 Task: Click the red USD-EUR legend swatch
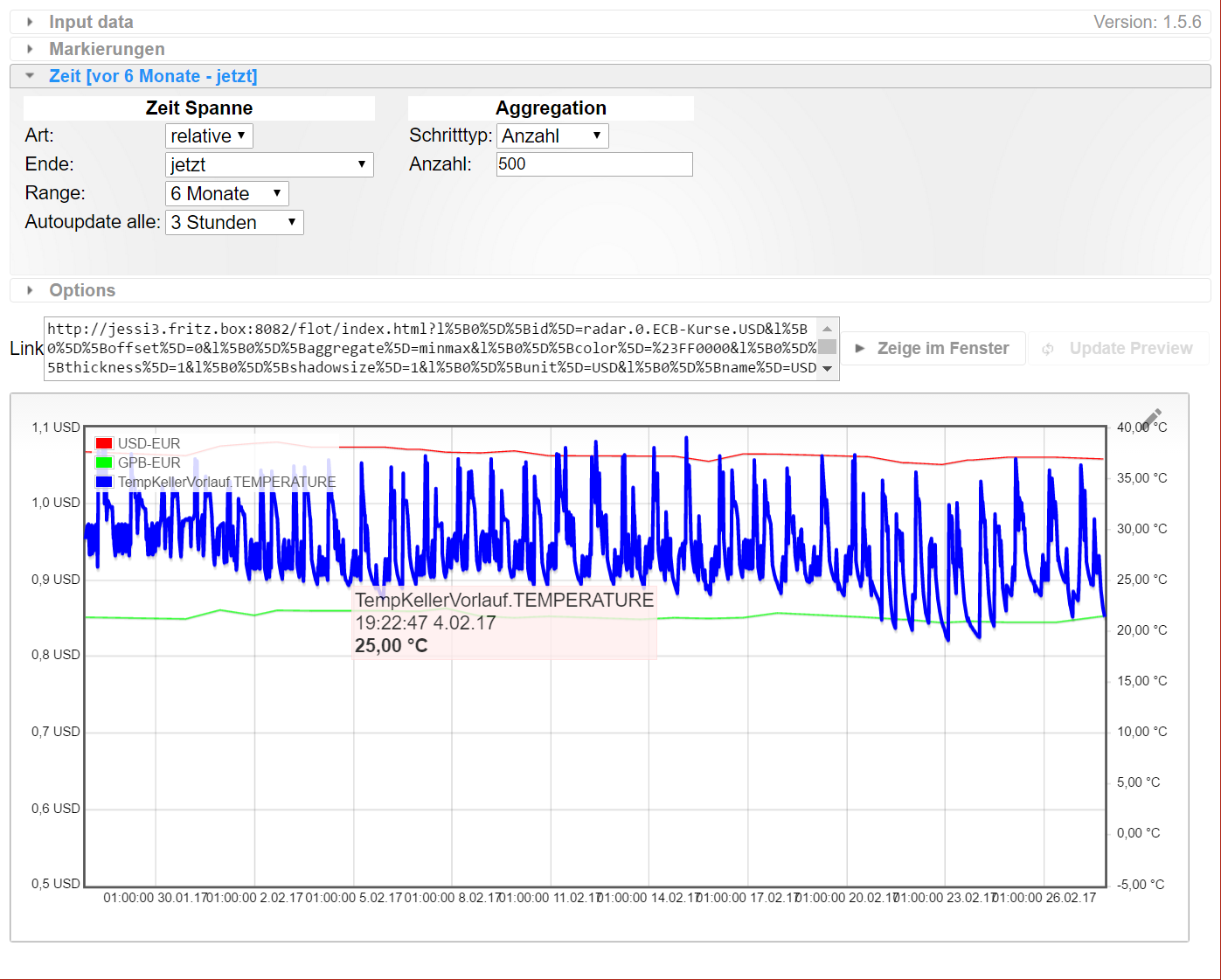(x=104, y=443)
